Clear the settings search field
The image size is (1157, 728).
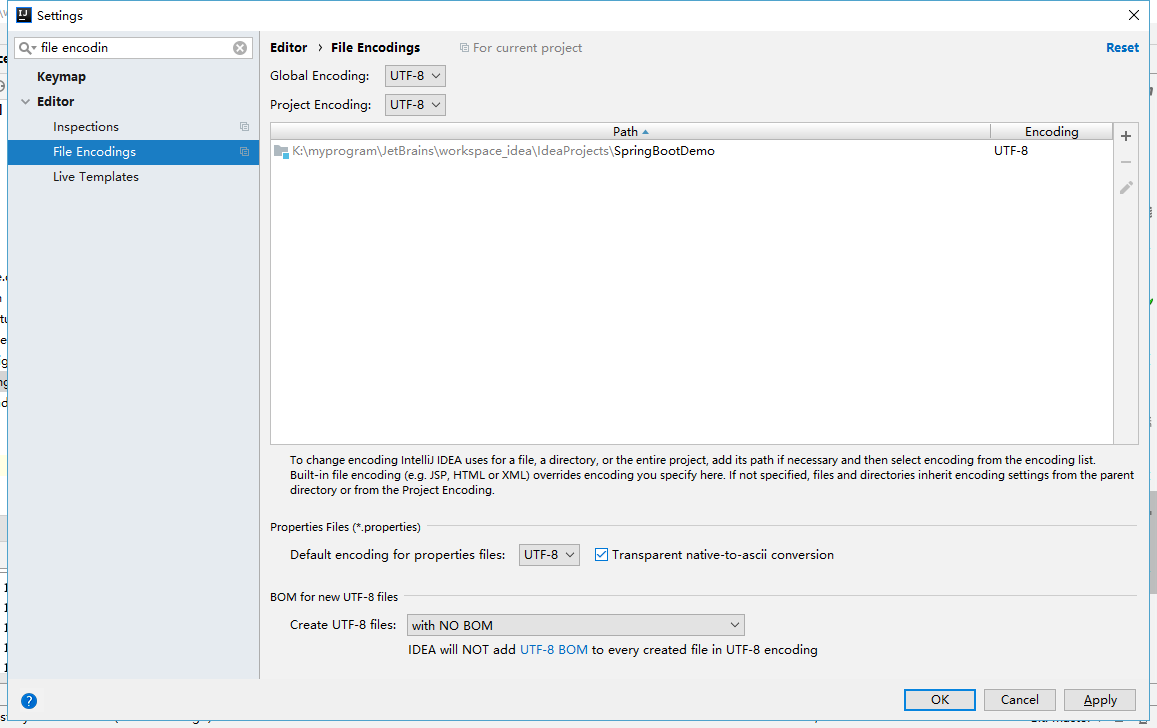point(240,48)
